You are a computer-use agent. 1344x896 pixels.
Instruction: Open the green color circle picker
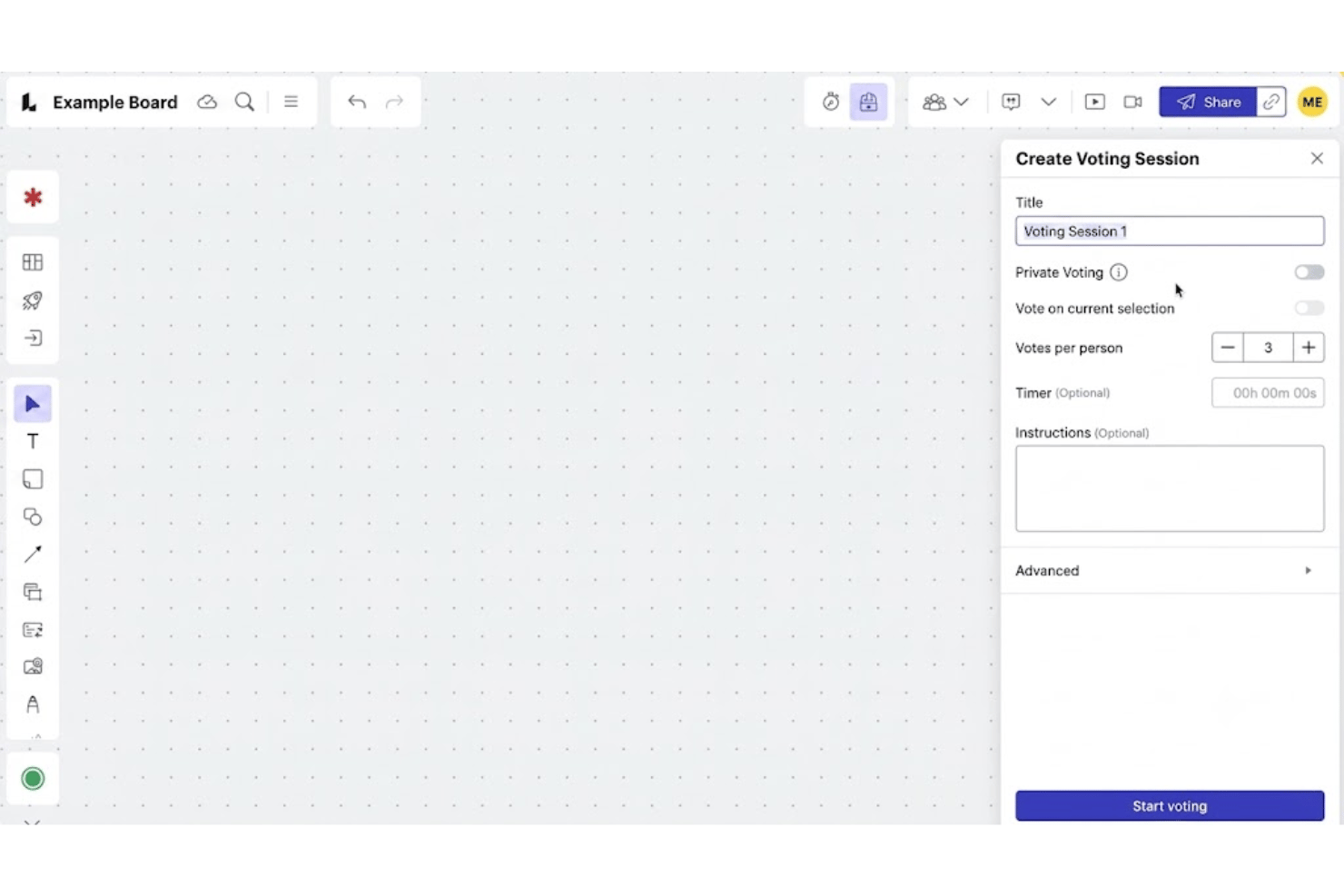[33, 779]
